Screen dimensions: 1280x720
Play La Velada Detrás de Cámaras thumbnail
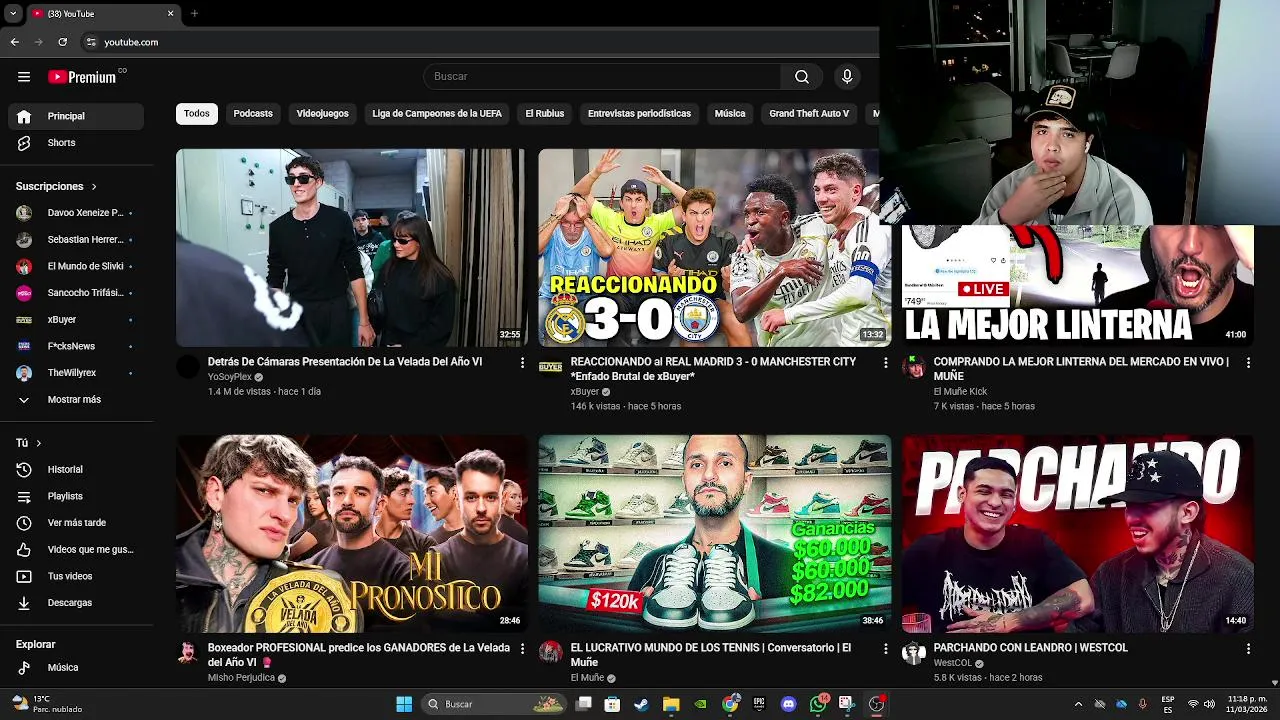[351, 248]
